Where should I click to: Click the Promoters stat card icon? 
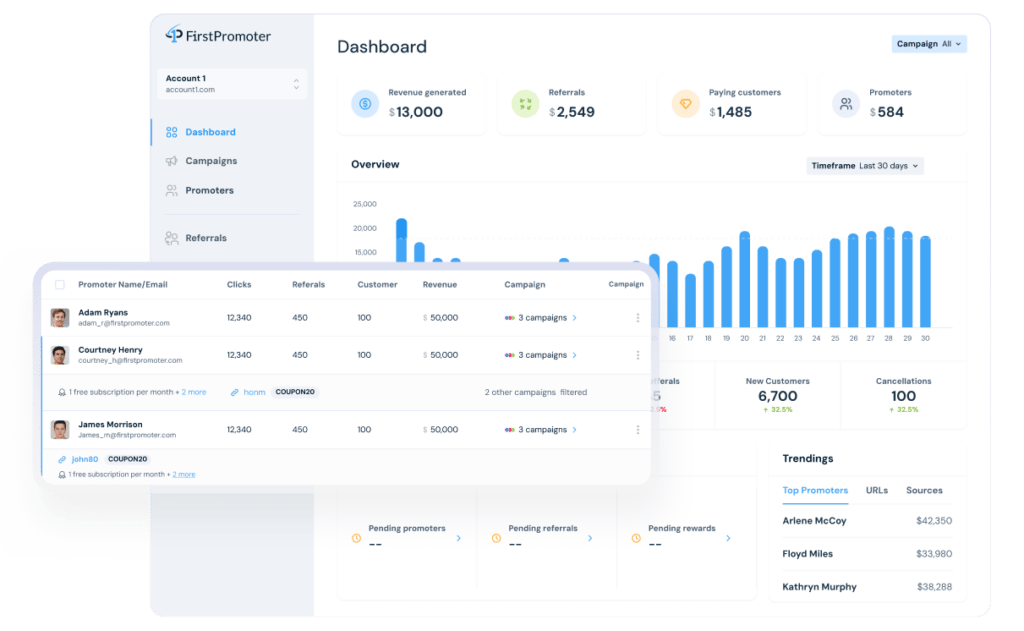846,104
